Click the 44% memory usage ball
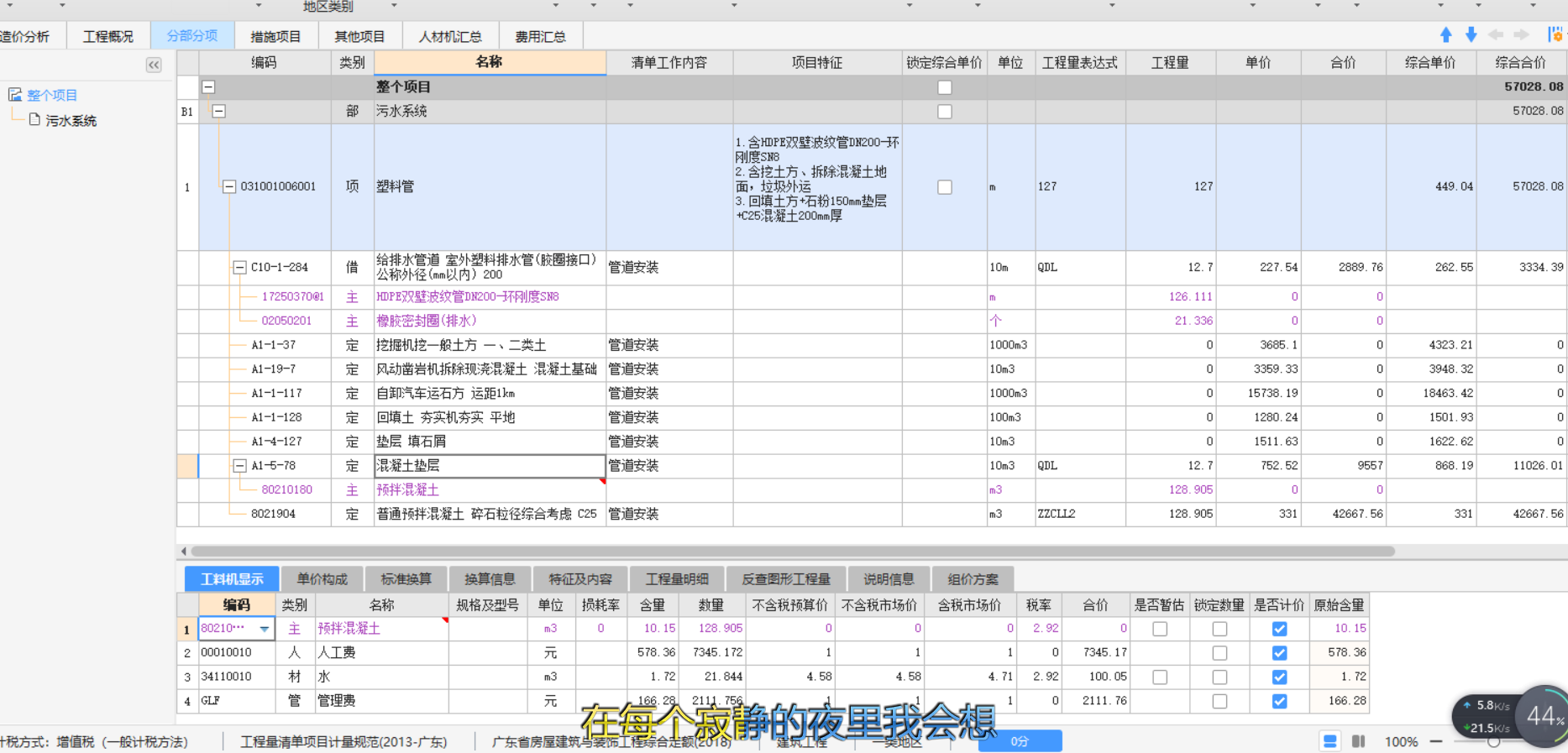The width and height of the screenshot is (1568, 753). [1544, 716]
